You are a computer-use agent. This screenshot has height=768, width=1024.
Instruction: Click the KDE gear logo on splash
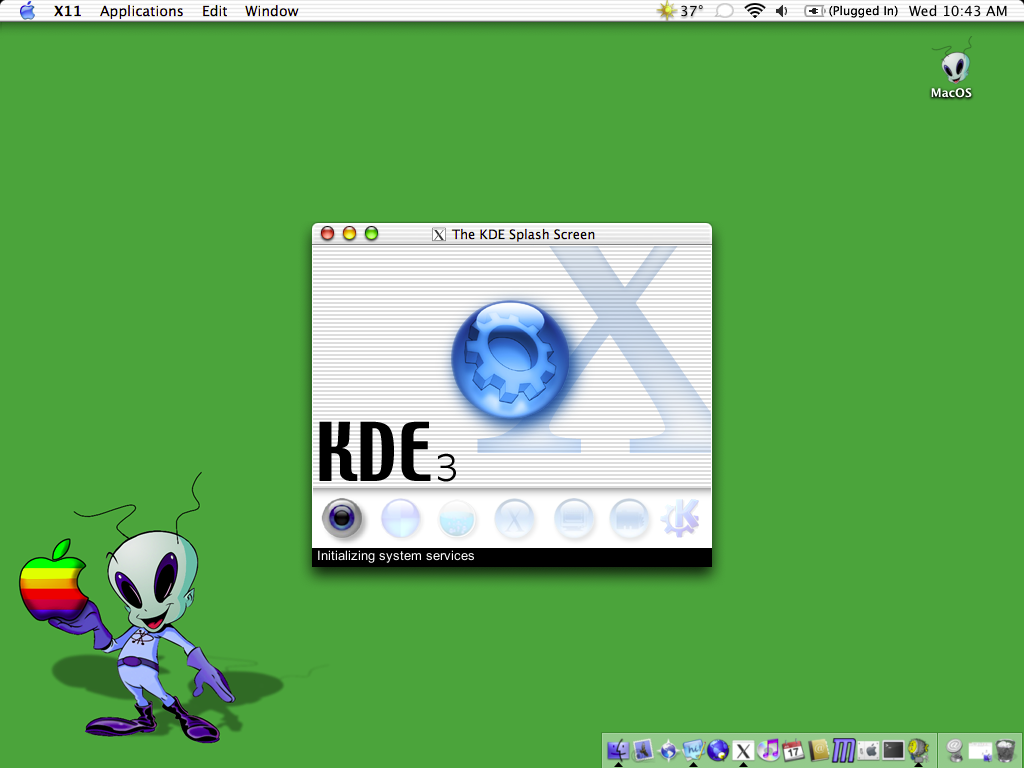pyautogui.click(x=510, y=359)
